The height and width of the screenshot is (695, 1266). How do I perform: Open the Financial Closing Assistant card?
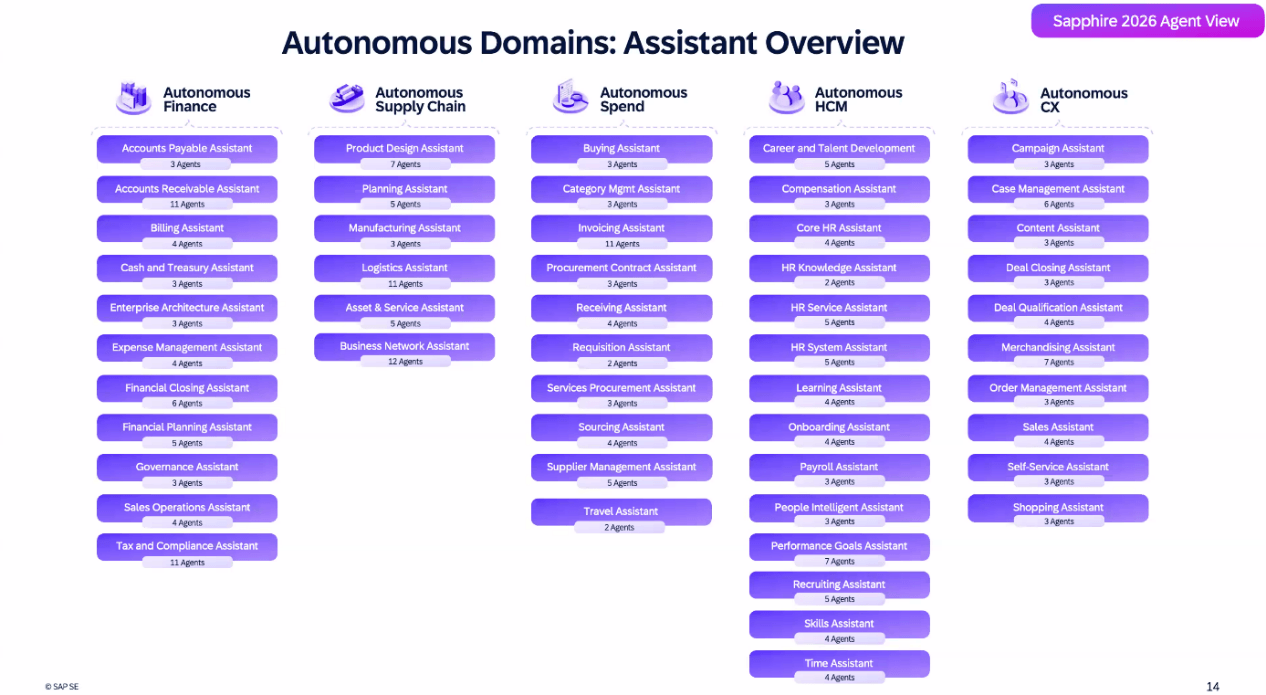187,388
